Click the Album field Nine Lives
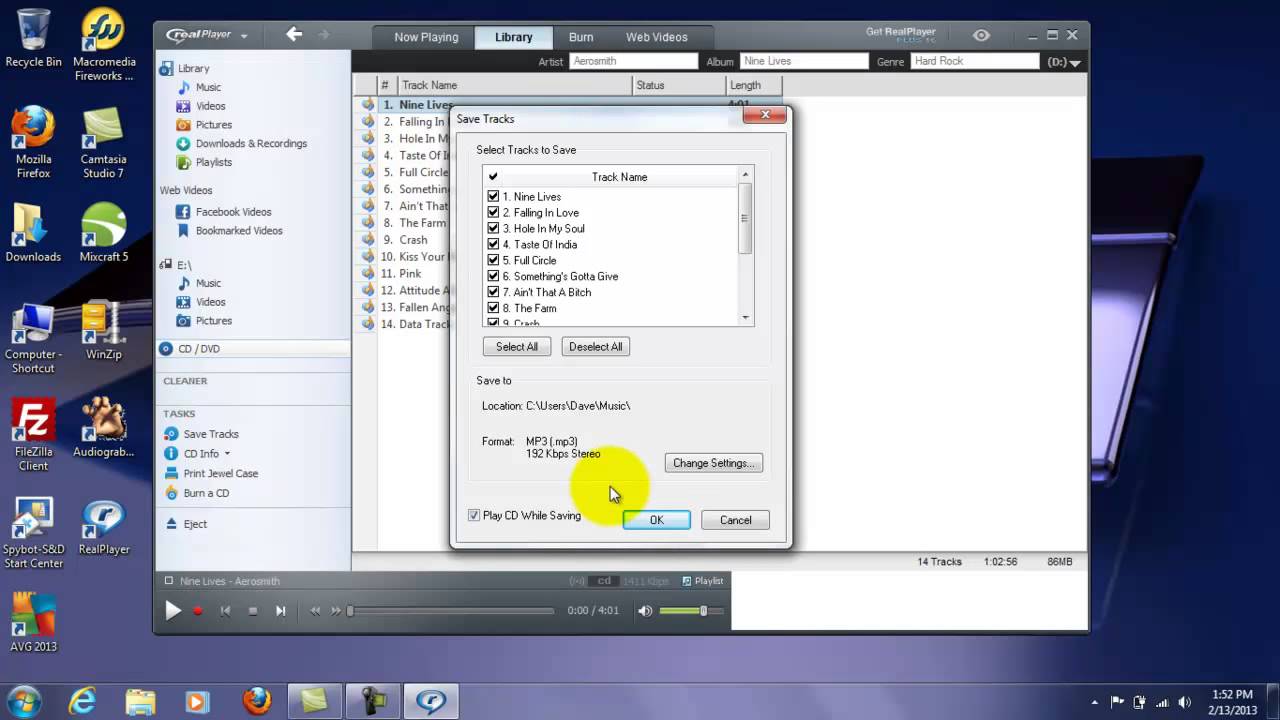Image resolution: width=1280 pixels, height=720 pixels. [804, 62]
